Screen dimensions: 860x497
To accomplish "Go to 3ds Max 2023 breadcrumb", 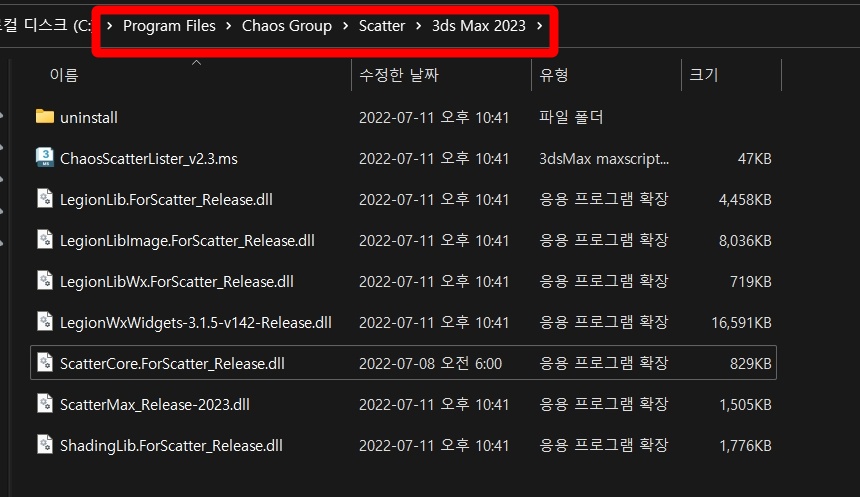I will point(479,26).
